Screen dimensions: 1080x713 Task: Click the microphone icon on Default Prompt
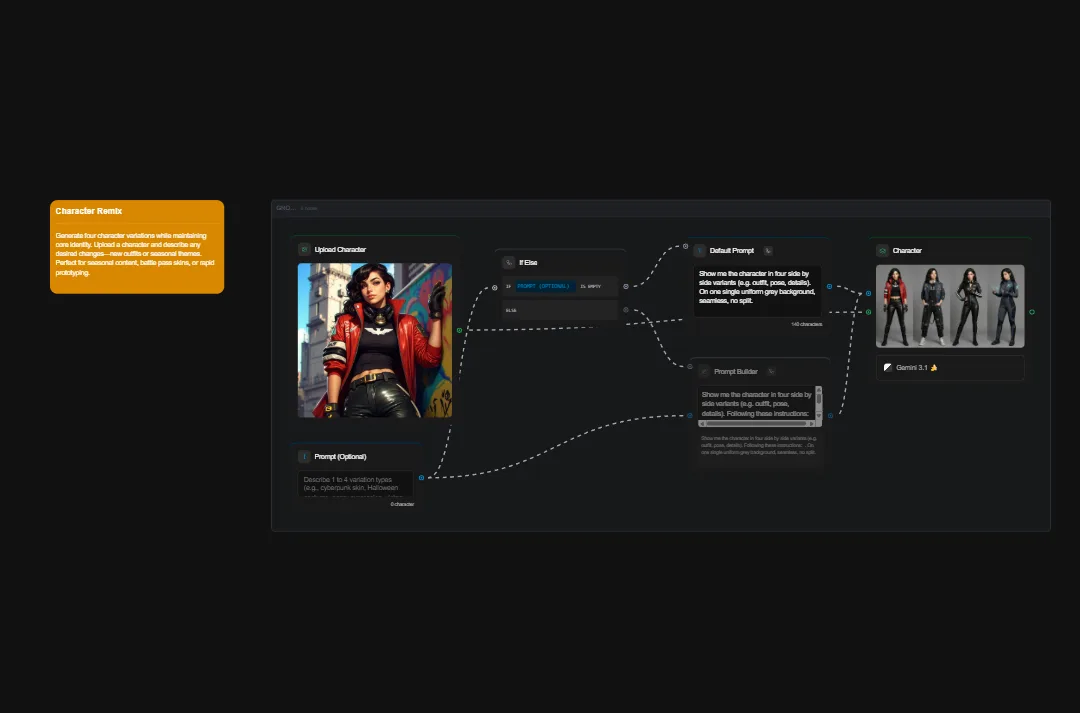[x=767, y=250]
